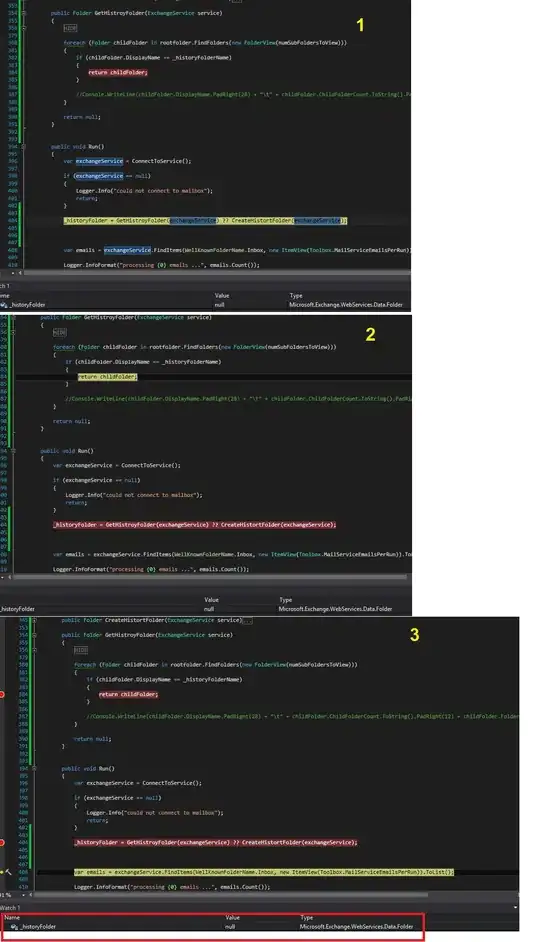
Task: Click Microsoft.Exchange.WebServices.Data.Folder type cell in screenshot 3
Action: [x=356, y=927]
